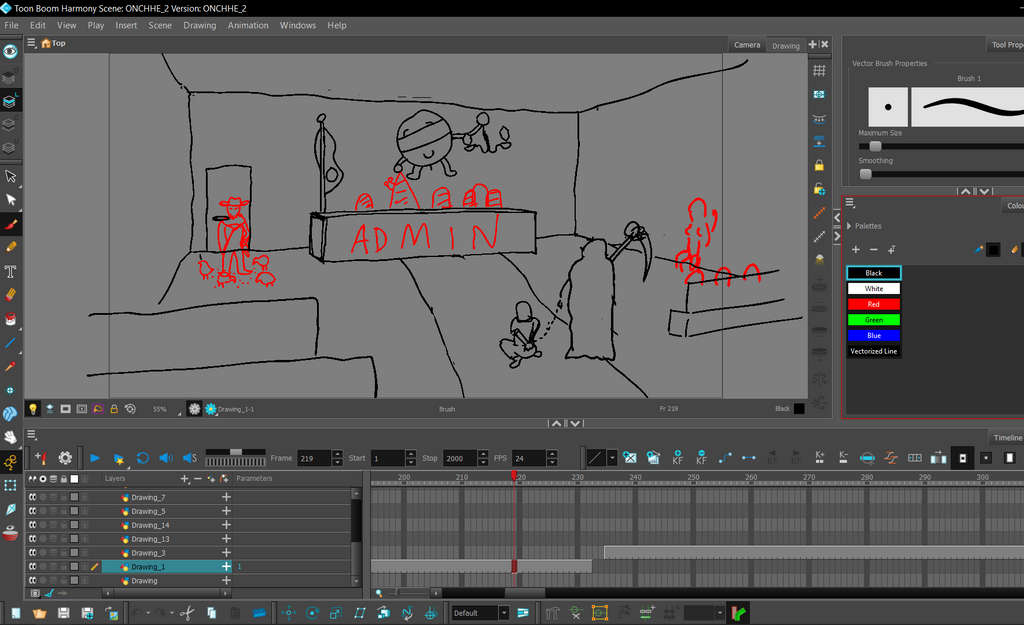Select the Text tool

[10, 271]
